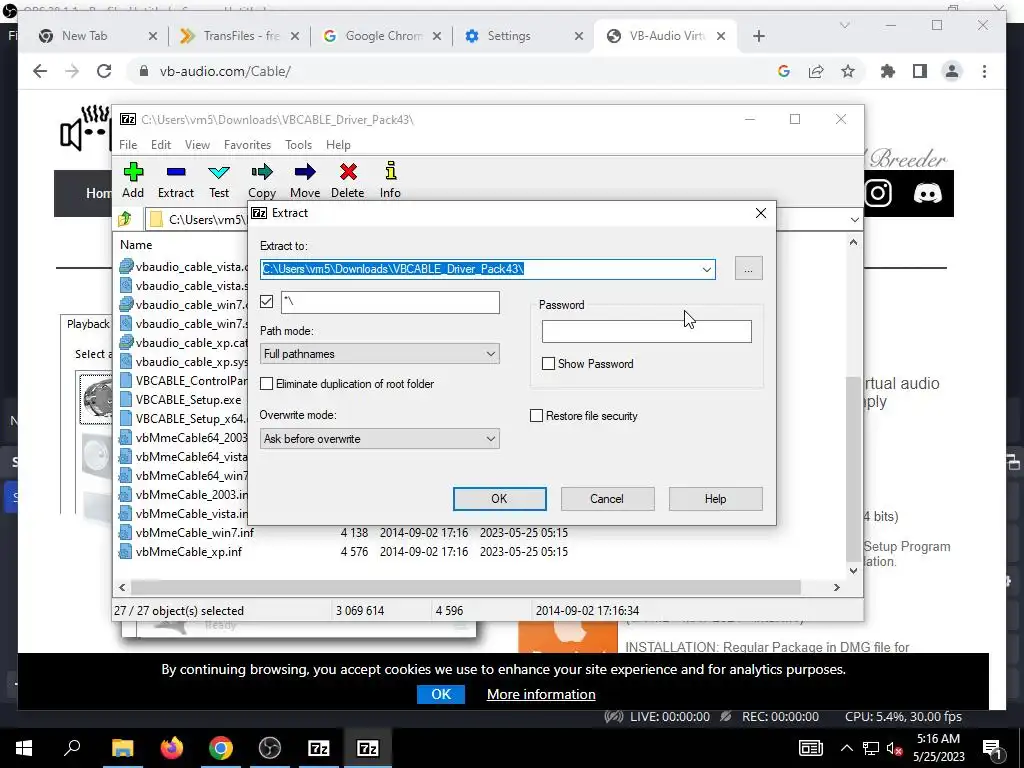The width and height of the screenshot is (1024, 768).
Task: Expand the Extract to path dropdown
Action: 706,269
